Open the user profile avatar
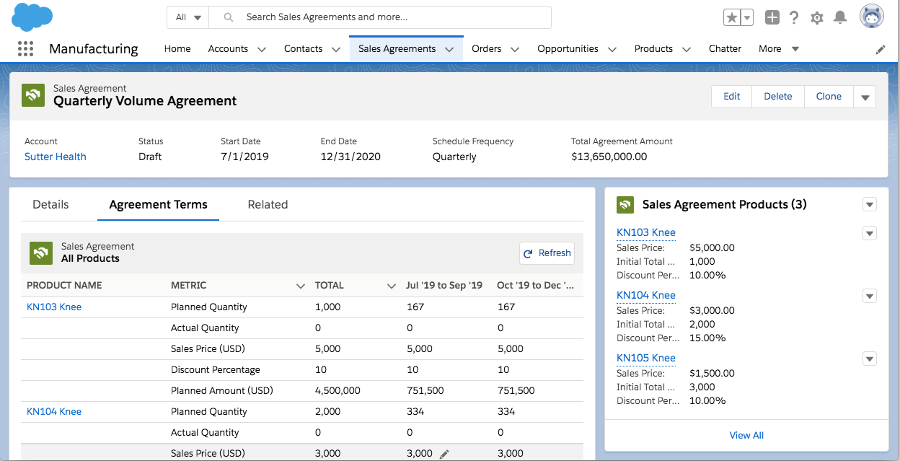The width and height of the screenshot is (900, 461). point(871,16)
